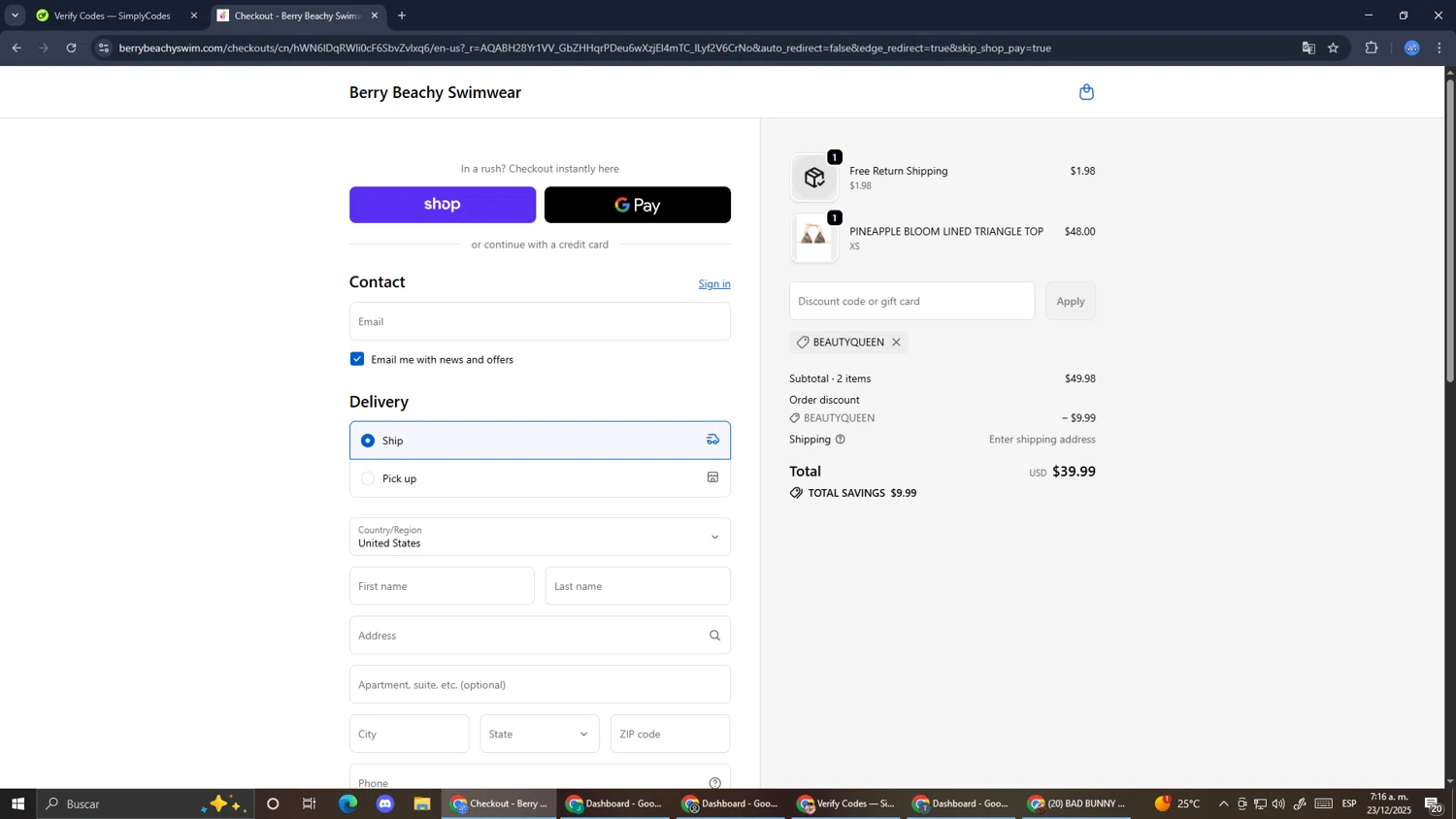Select the Checkout Berry Beachy Swimwear tab
The height and width of the screenshot is (819, 1456).
296,16
